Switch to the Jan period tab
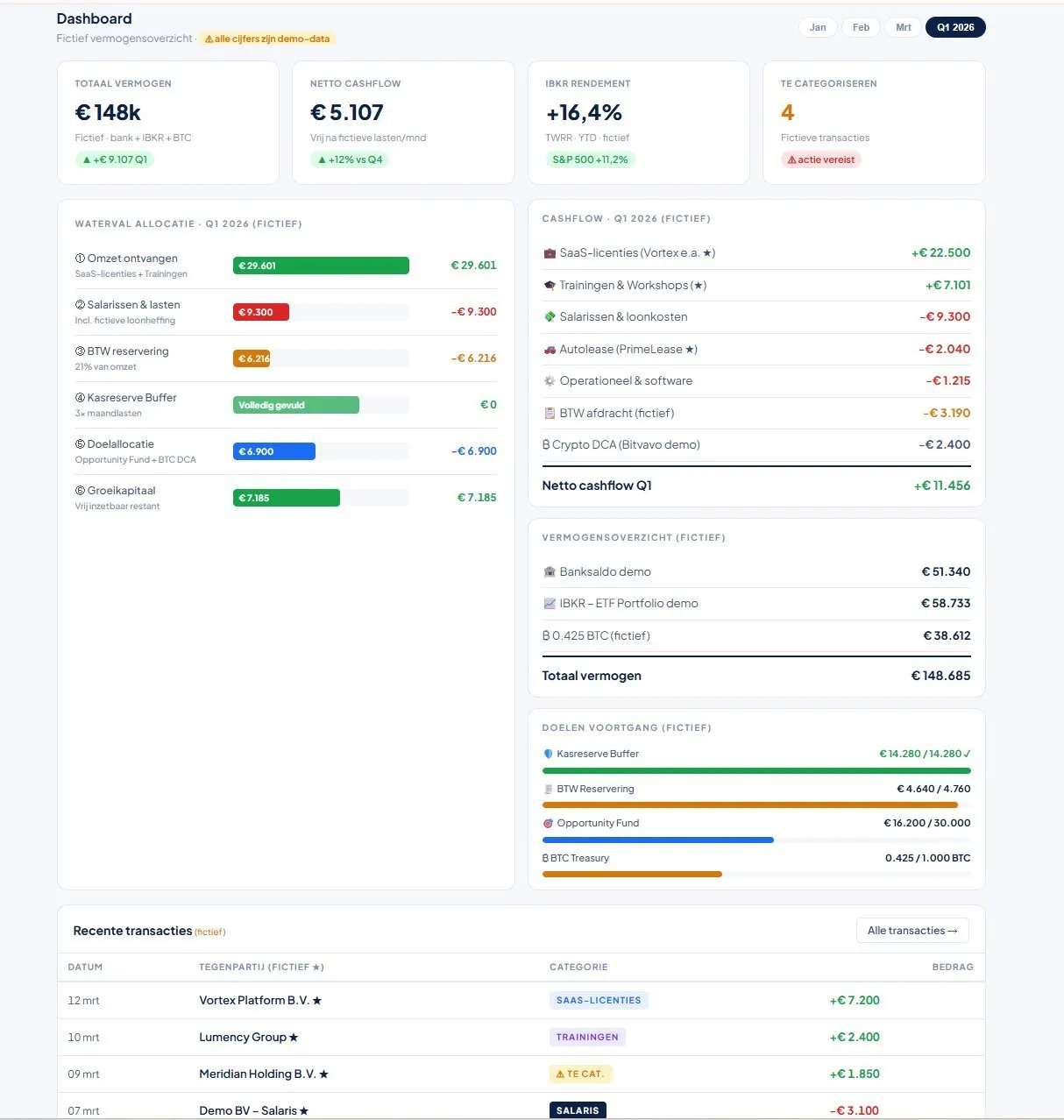 pyautogui.click(x=818, y=27)
